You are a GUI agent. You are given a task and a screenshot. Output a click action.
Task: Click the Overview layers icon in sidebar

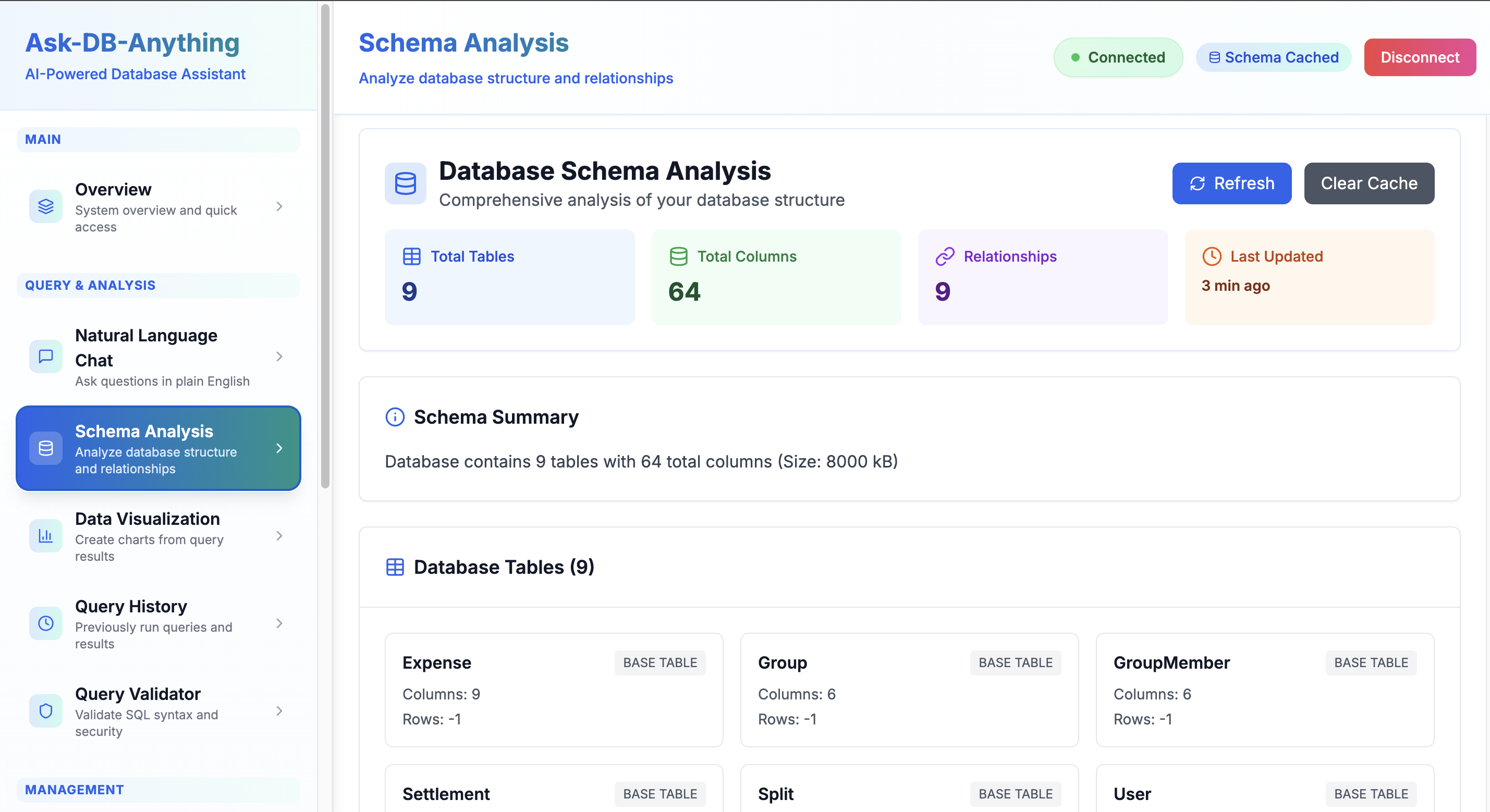(46, 206)
